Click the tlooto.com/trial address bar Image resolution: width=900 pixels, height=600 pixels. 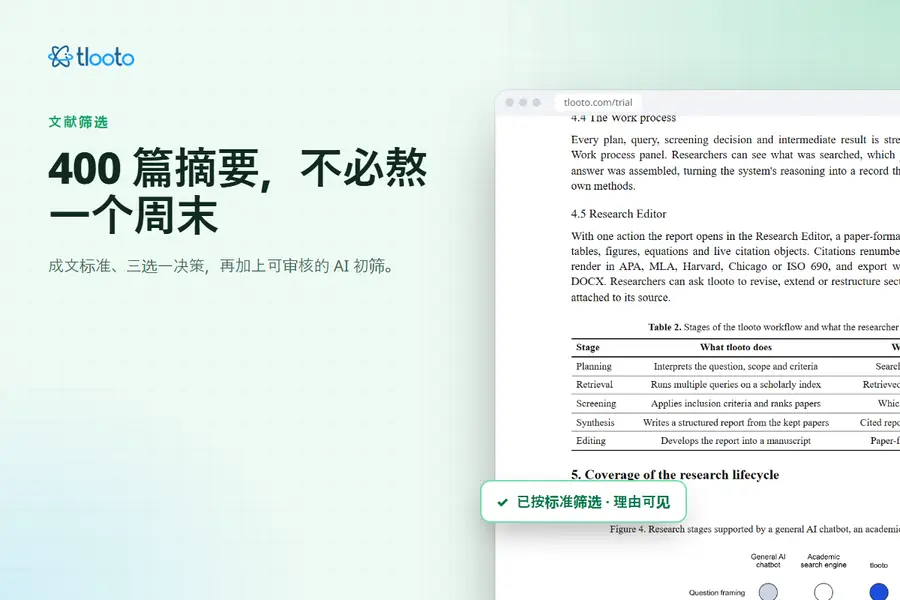pos(598,102)
